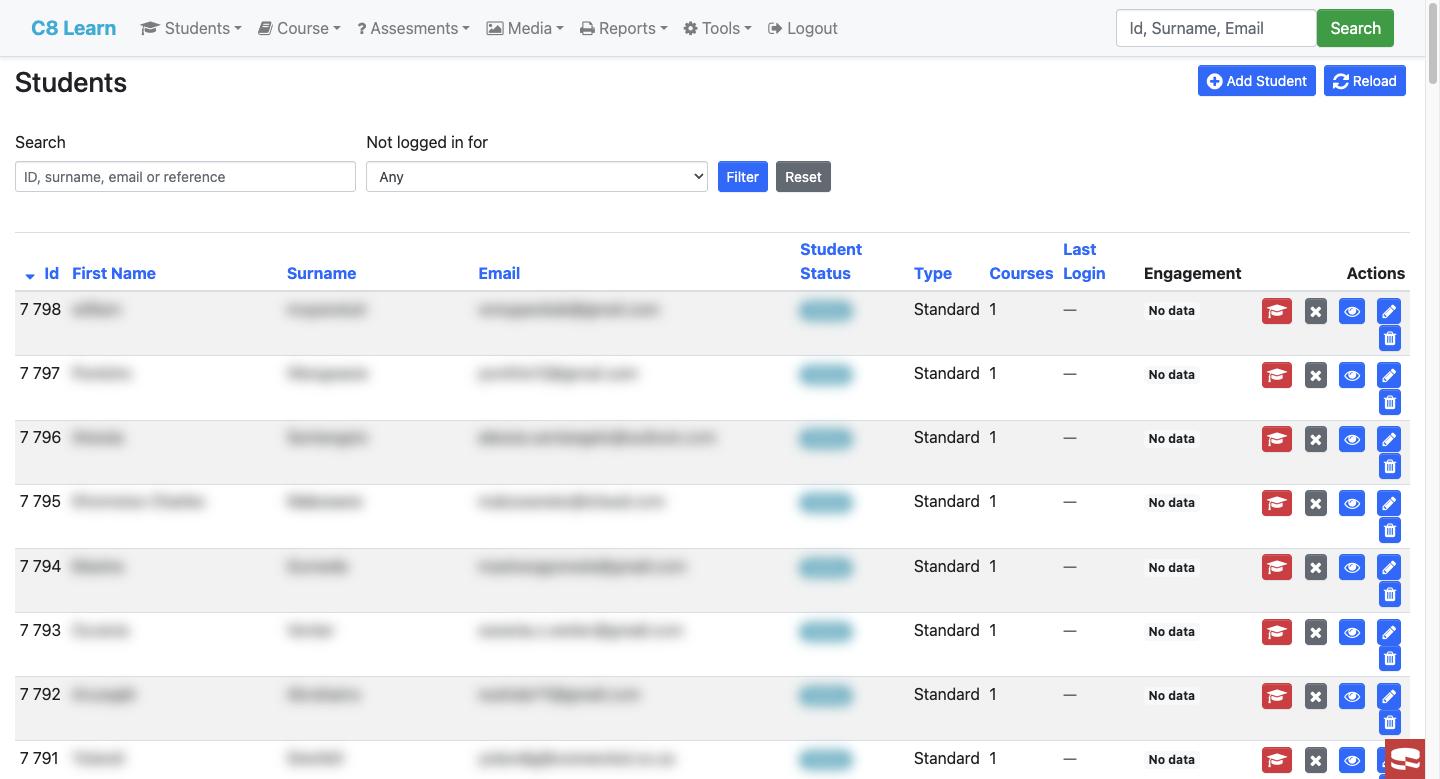Edit student 7 794 with pencil icon

(1389, 568)
